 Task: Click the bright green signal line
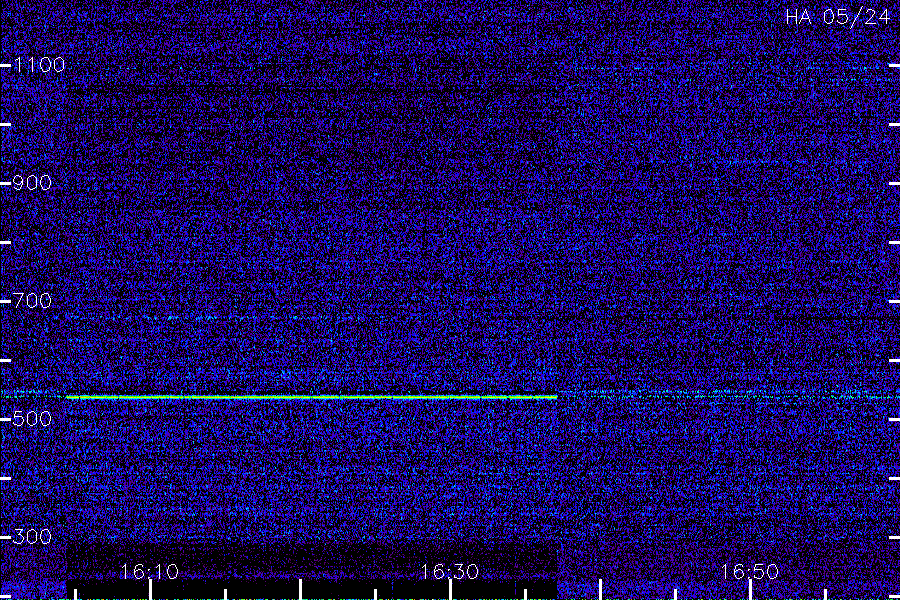click(311, 397)
